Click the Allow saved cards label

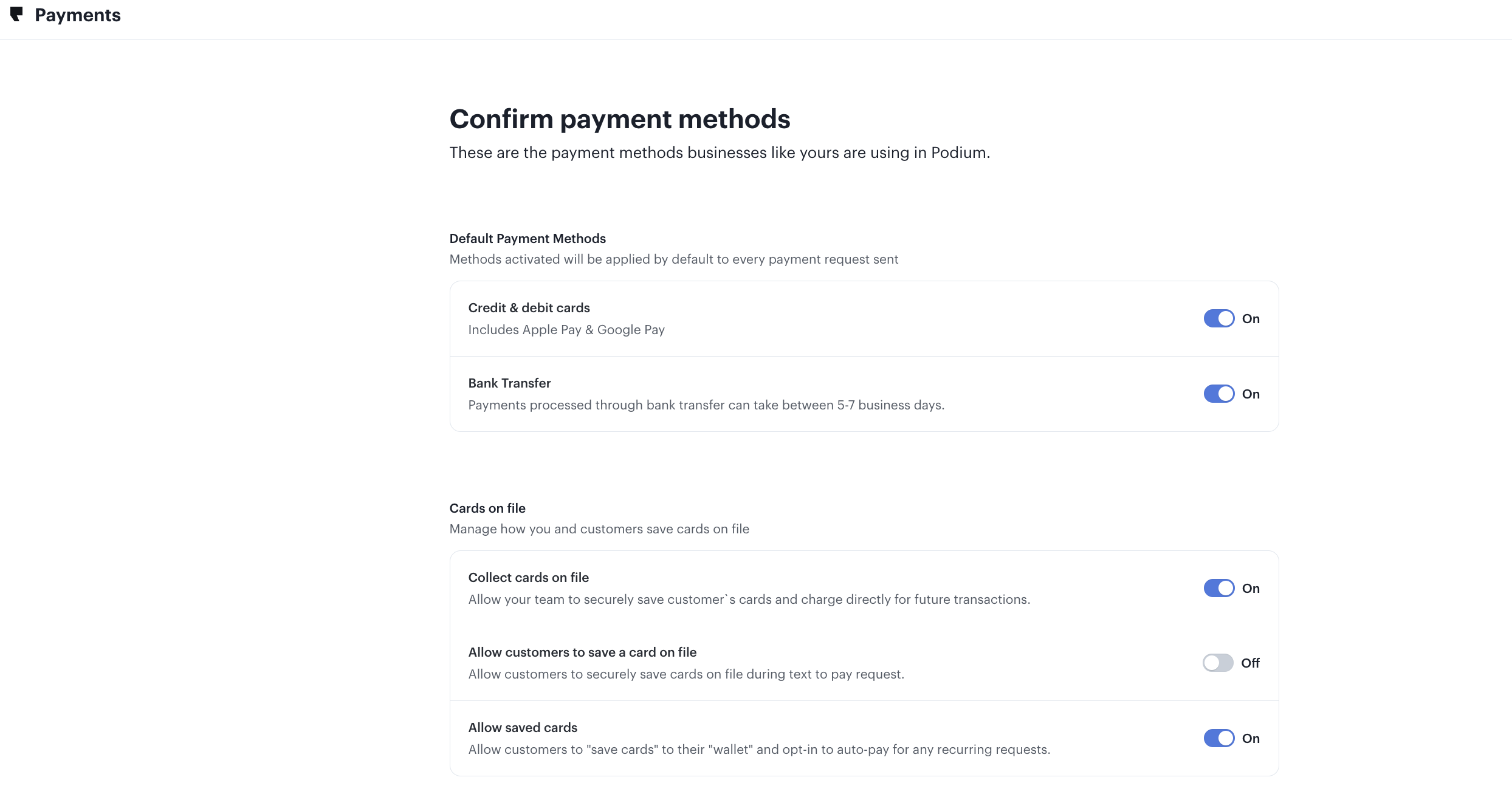point(523,728)
